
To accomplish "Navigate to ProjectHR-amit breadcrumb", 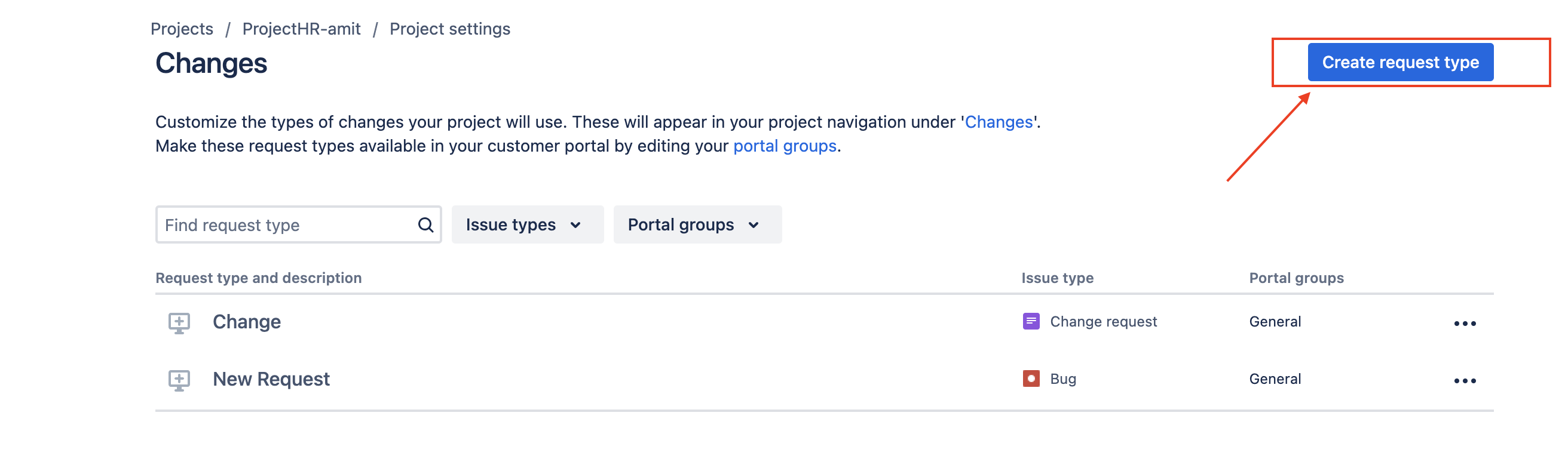I will [x=301, y=29].
